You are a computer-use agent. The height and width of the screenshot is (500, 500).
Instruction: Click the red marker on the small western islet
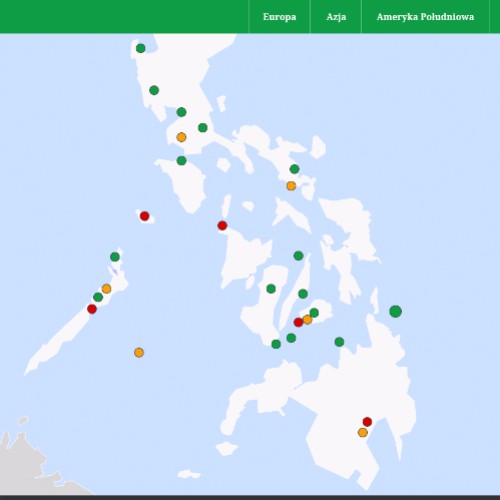(x=144, y=216)
